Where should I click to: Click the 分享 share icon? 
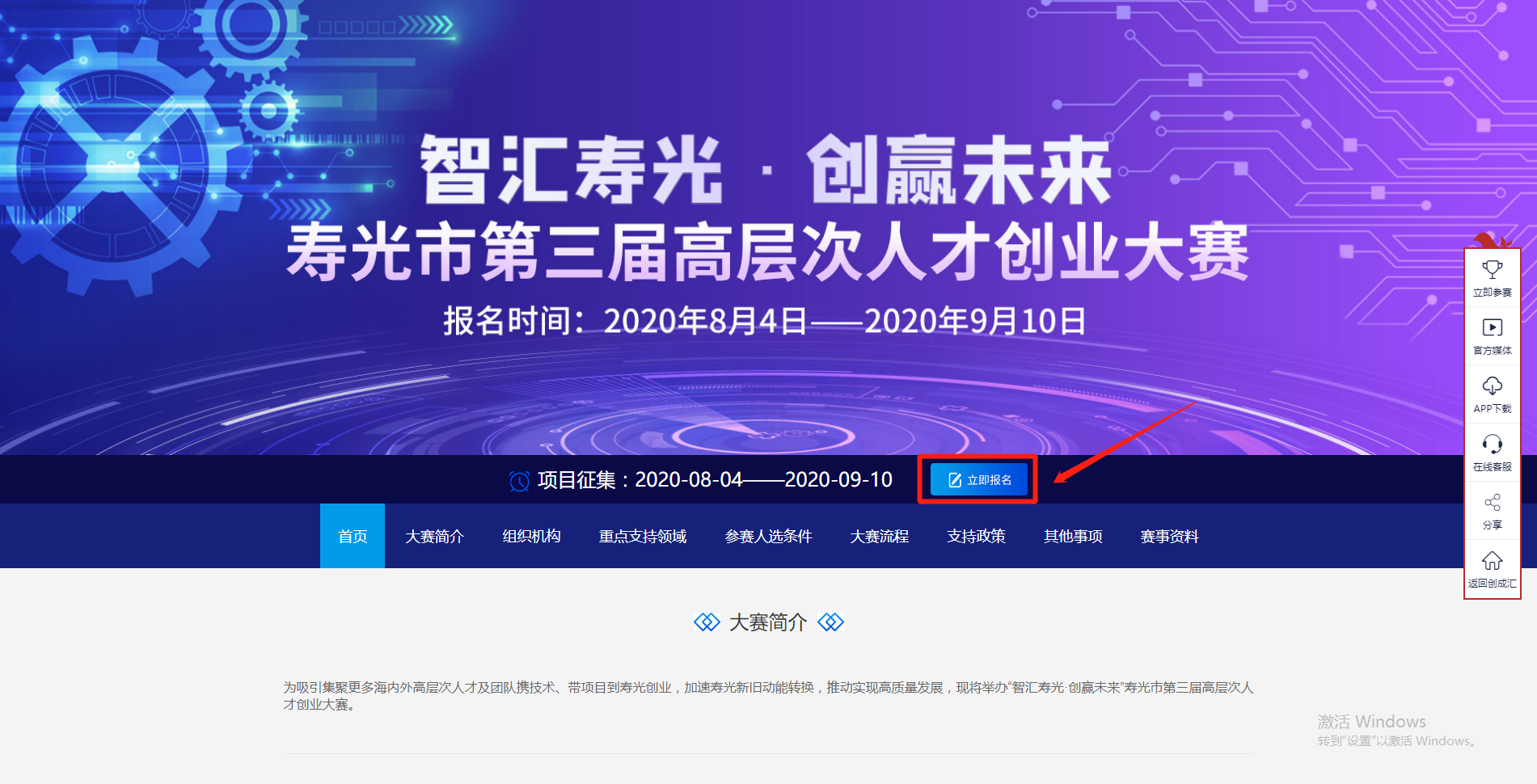pos(1492,503)
